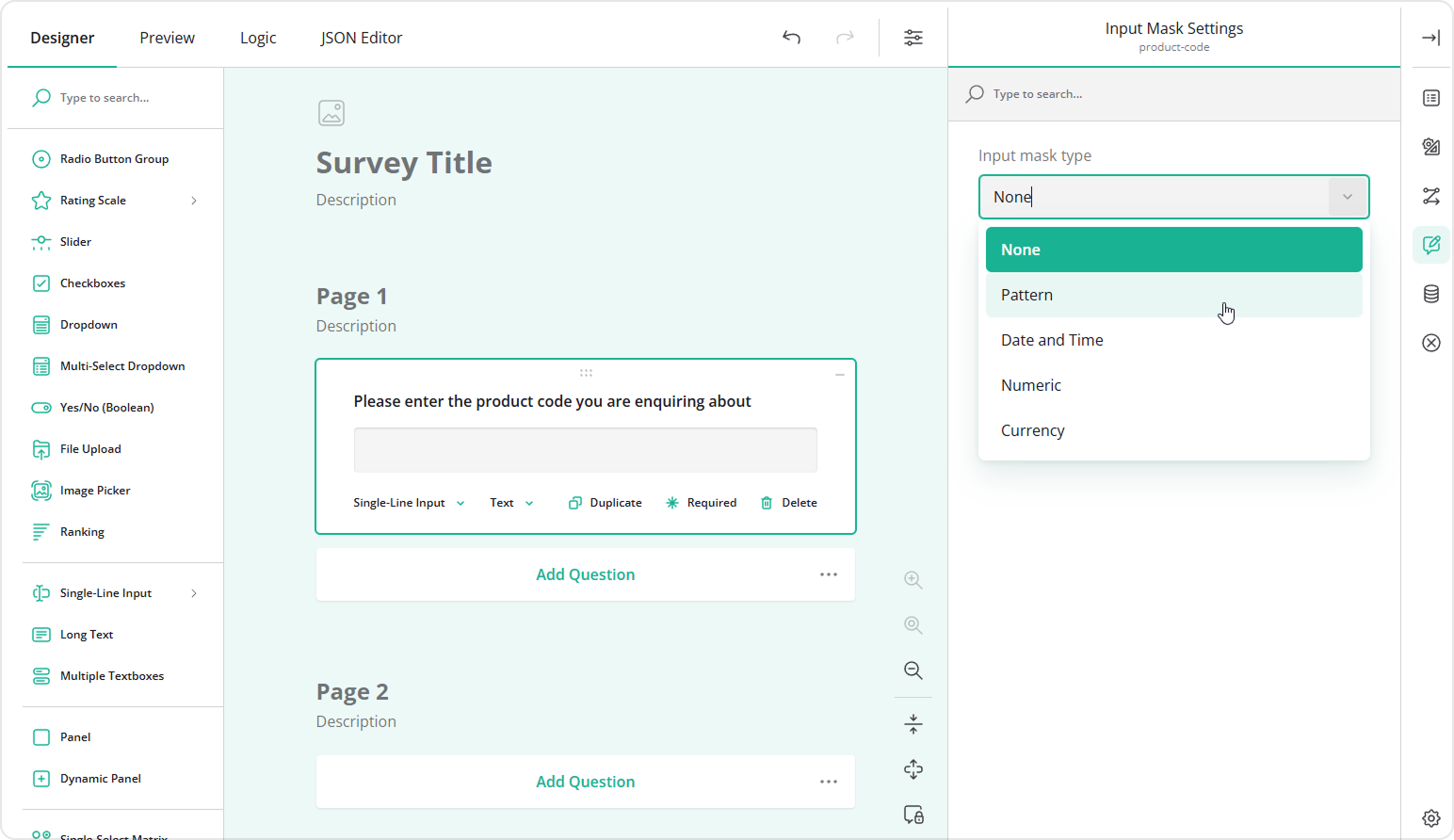Open the ellipsis menu next to Page 2's Add Question
The width and height of the screenshot is (1454, 840).
[828, 782]
